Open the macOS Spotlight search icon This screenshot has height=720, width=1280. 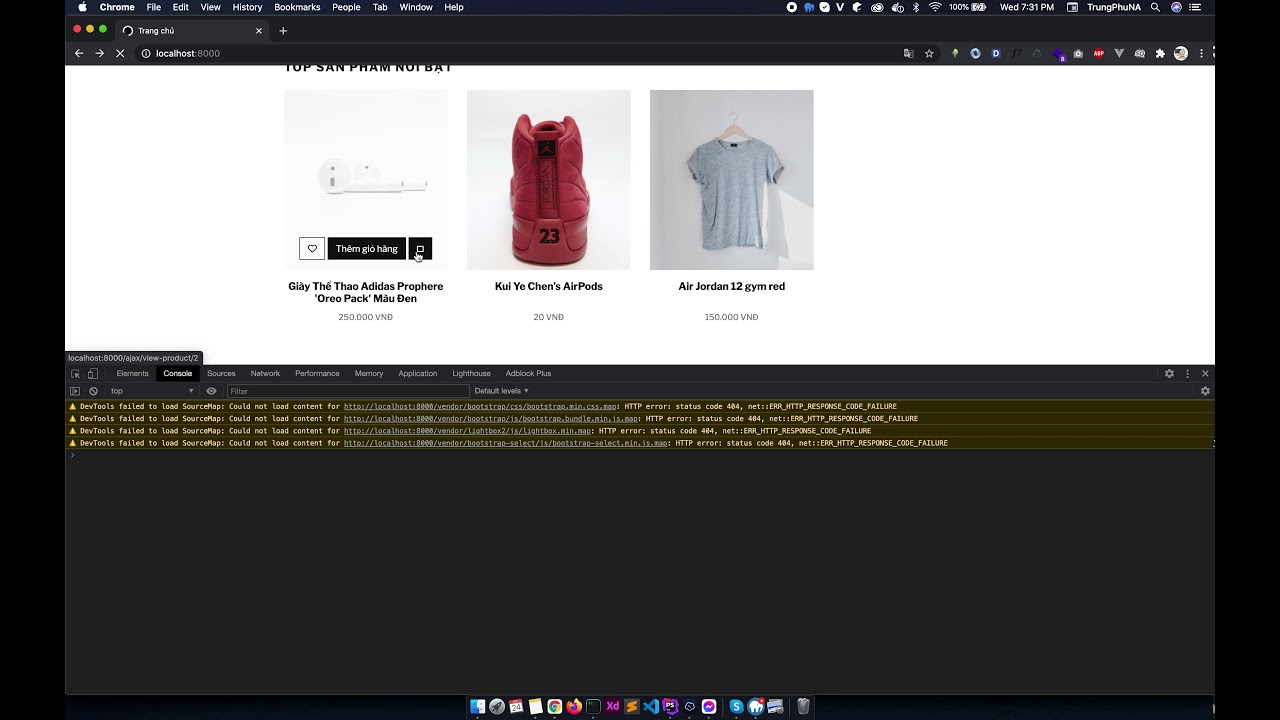pos(1155,7)
